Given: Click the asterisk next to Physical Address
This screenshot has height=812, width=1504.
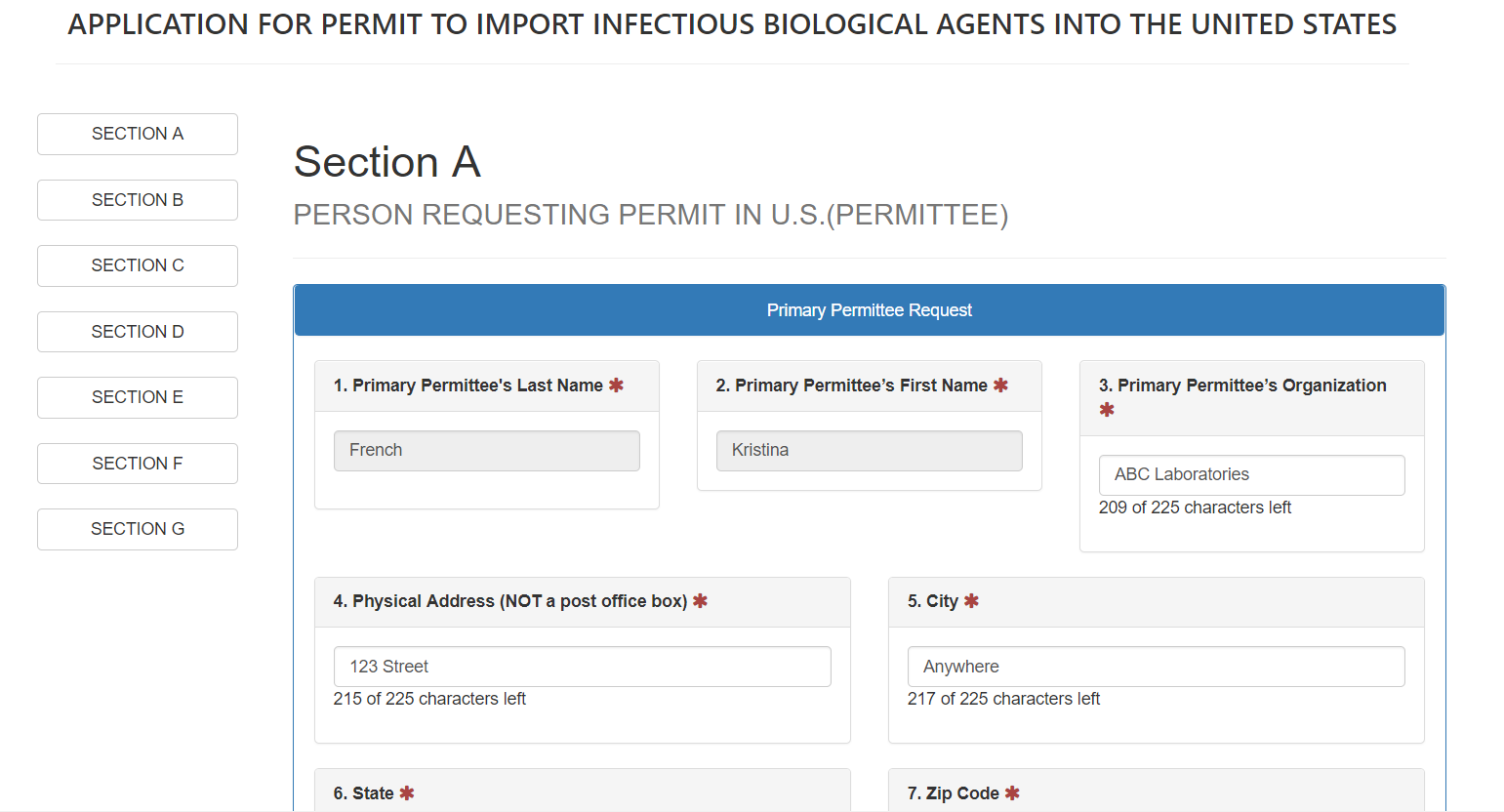Looking at the screenshot, I should click(700, 601).
